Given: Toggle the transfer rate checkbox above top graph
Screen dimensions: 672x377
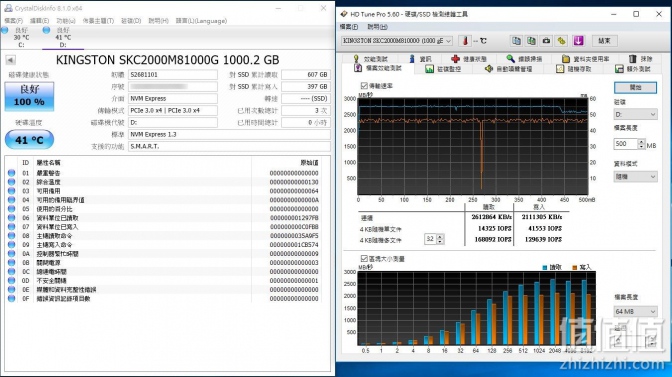Looking at the screenshot, I should pos(364,86).
